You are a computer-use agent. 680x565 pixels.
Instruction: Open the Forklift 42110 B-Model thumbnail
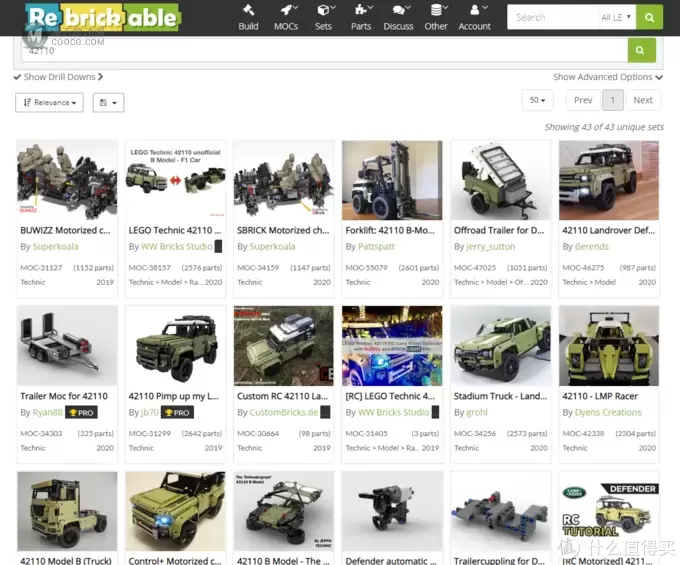(x=392, y=180)
